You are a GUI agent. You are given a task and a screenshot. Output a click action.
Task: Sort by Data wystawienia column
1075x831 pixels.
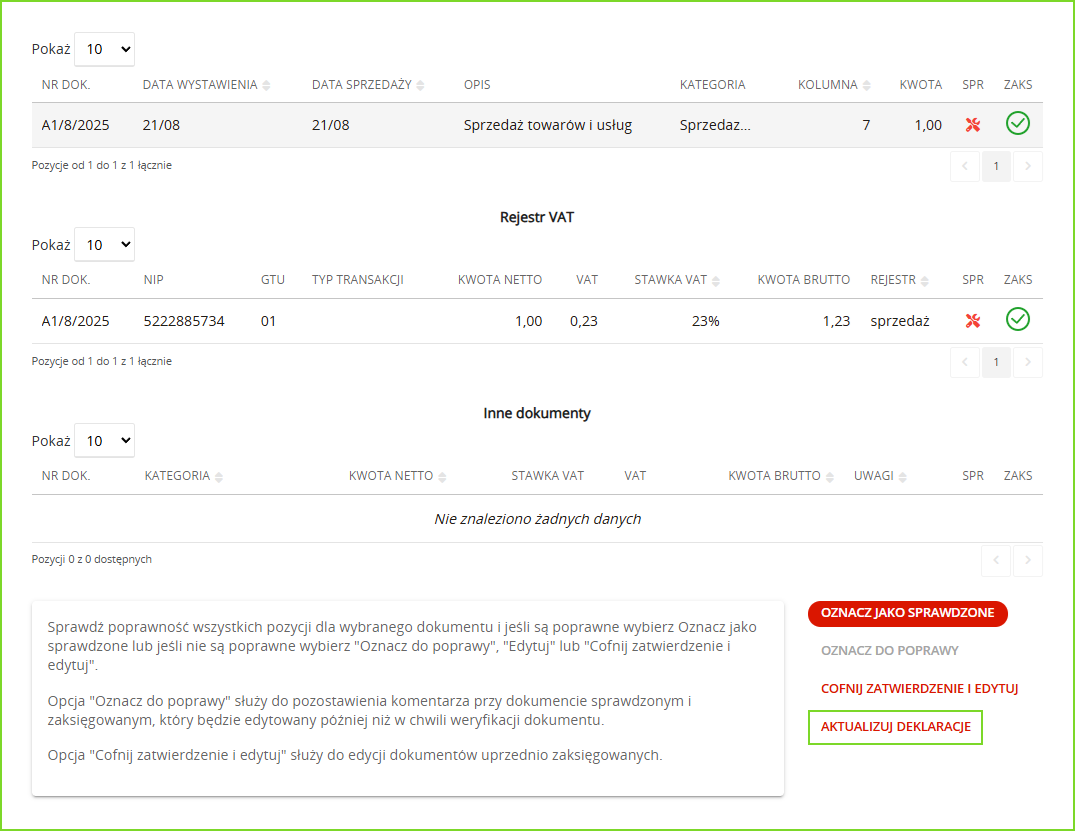click(207, 85)
